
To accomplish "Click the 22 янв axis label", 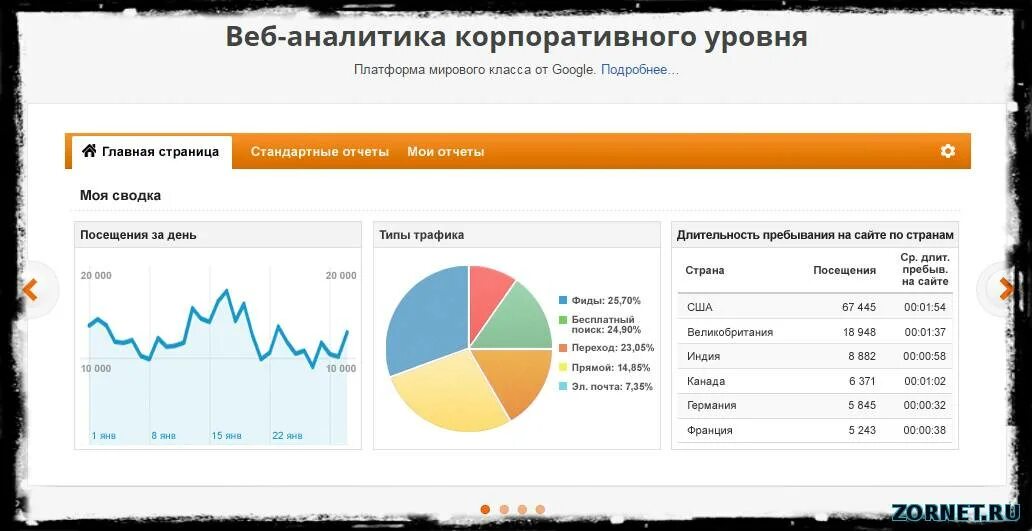I will click(288, 436).
